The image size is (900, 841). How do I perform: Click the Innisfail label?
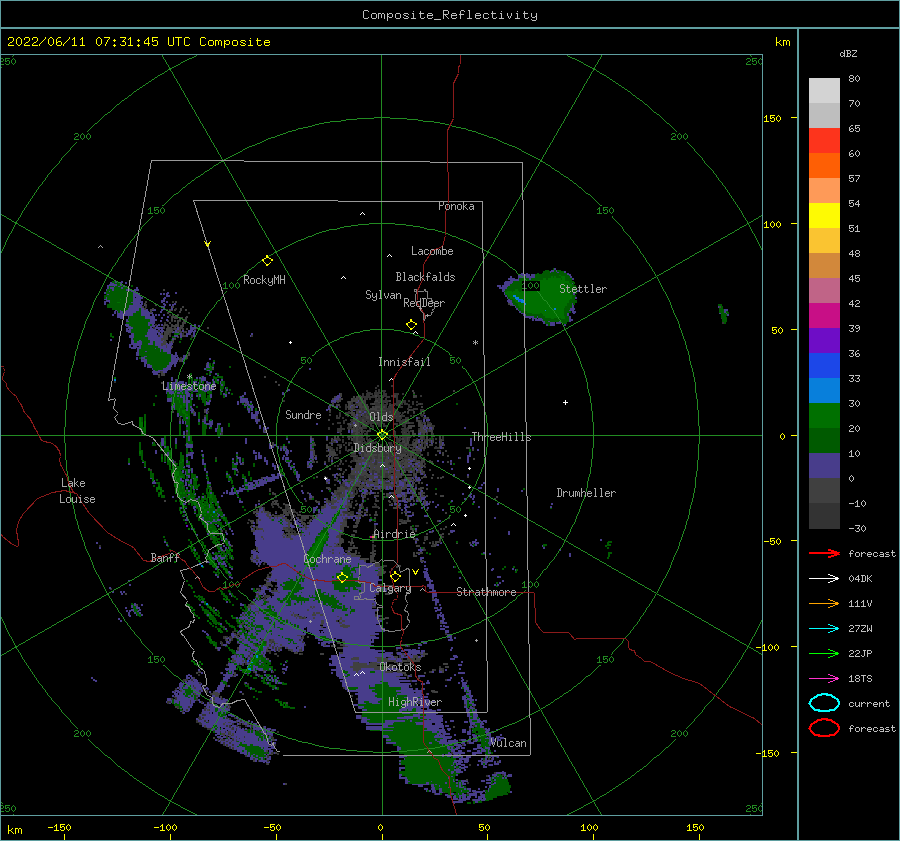pos(404,362)
